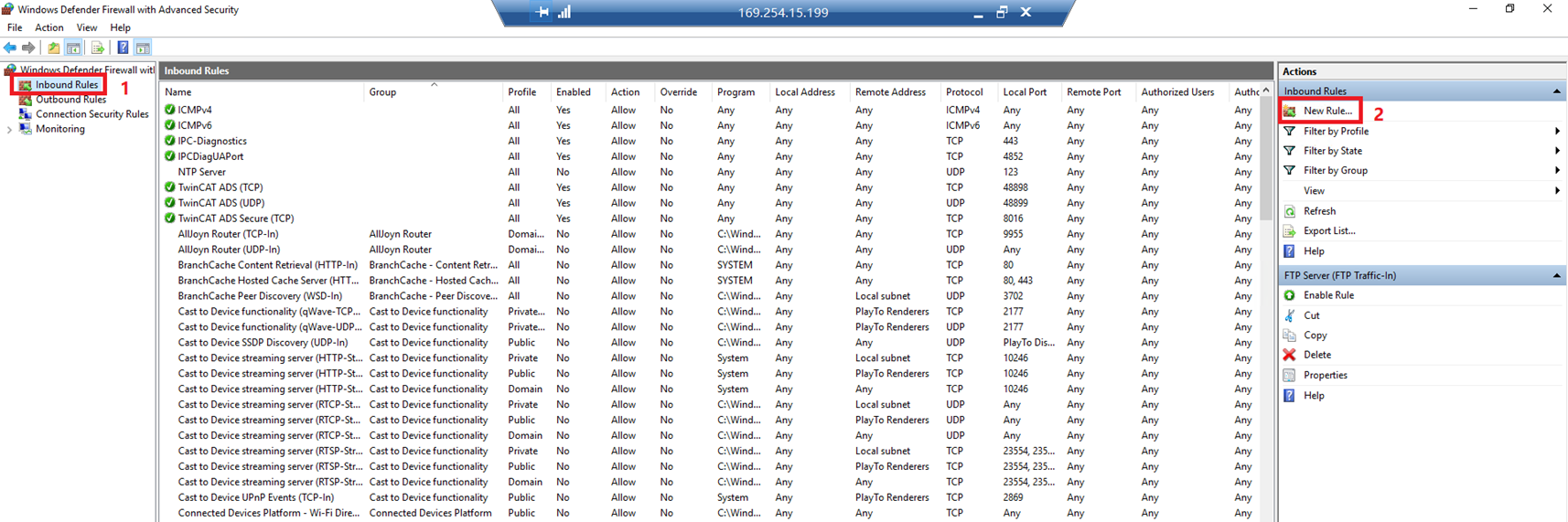1568x522 pixels.
Task: Click Refresh action label
Action: click(1319, 211)
